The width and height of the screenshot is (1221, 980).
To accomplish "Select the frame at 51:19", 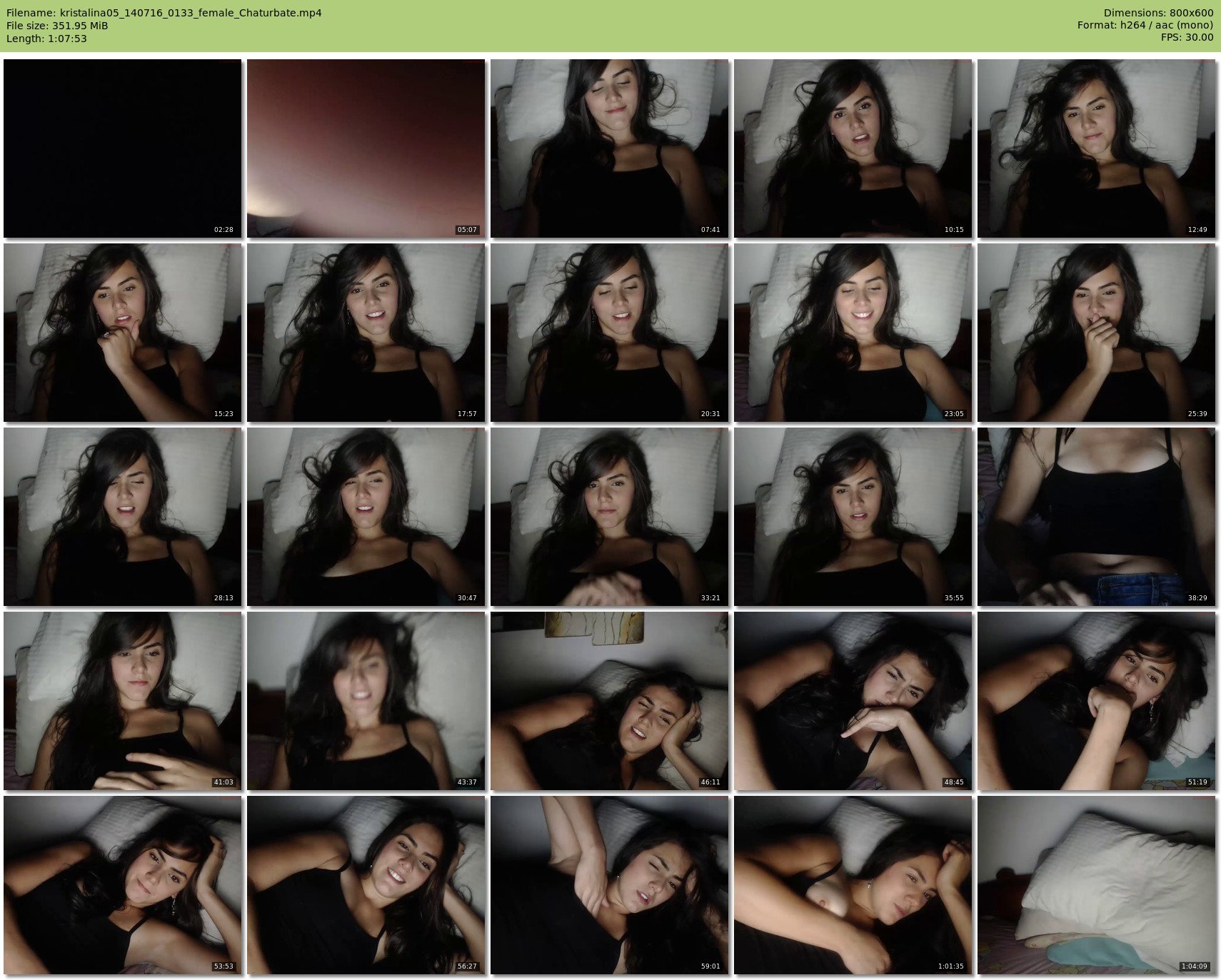I will click(x=1097, y=701).
